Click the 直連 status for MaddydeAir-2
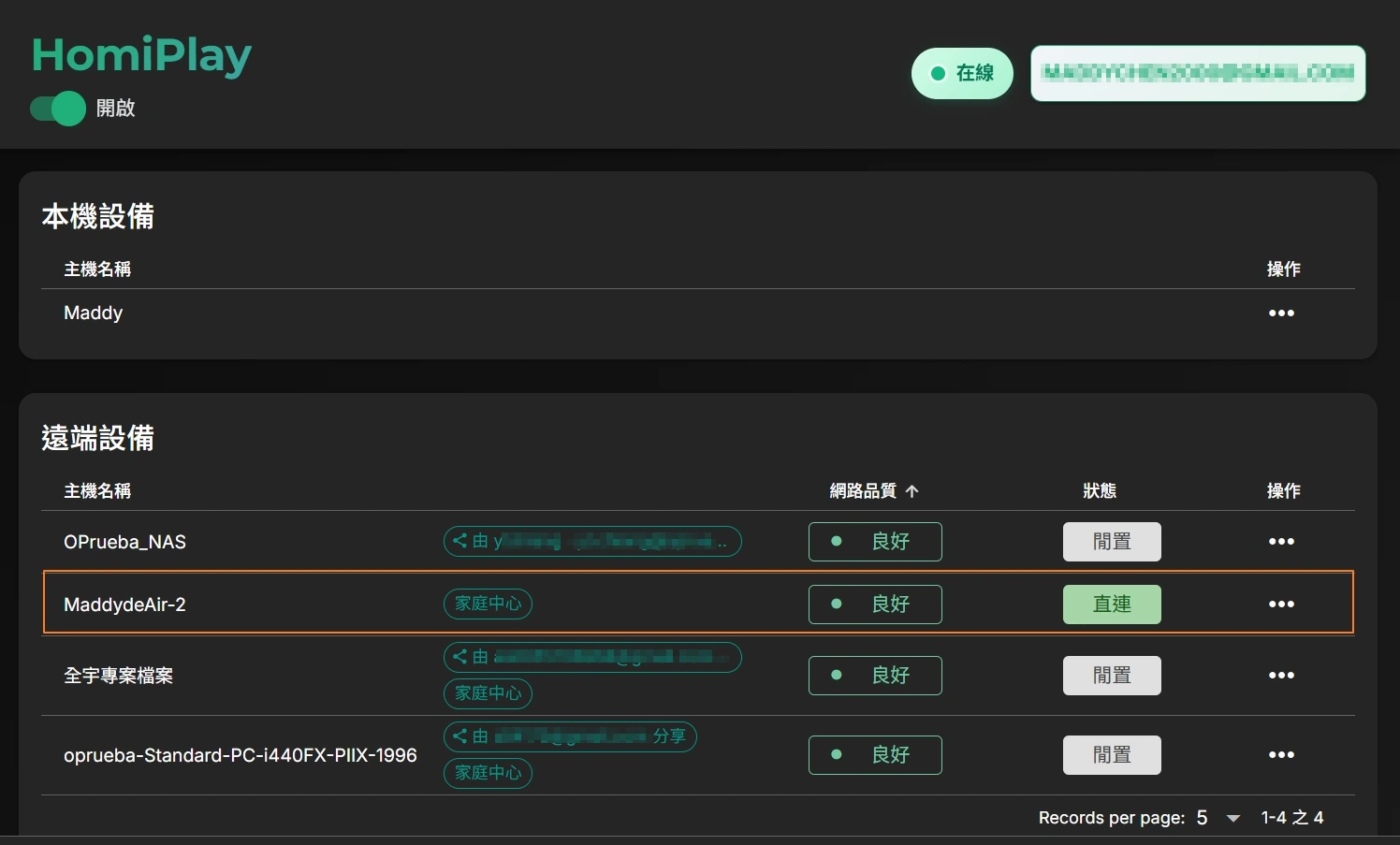1400x845 pixels. point(1112,605)
